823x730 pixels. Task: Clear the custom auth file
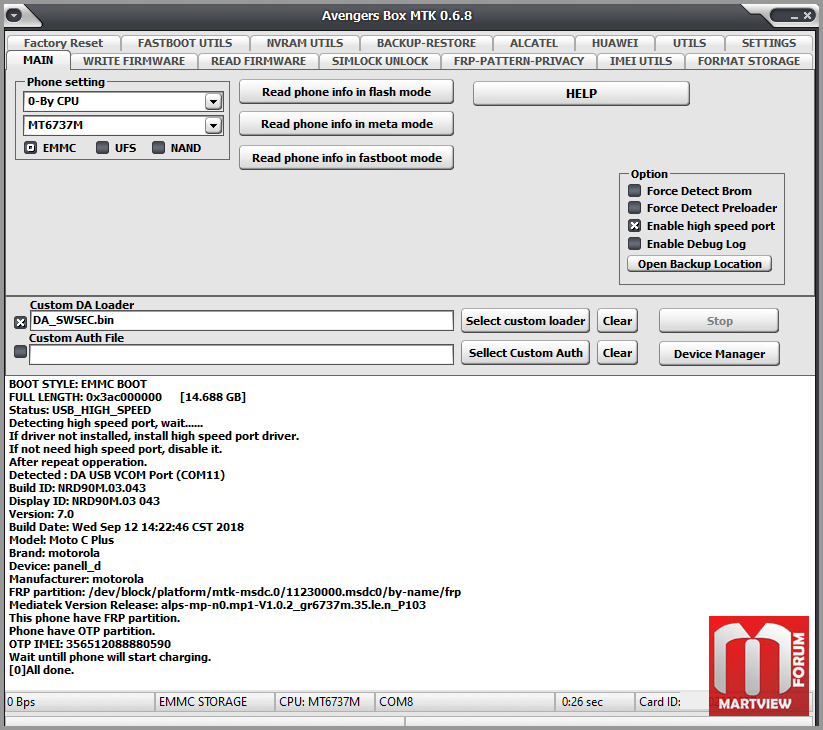click(617, 353)
